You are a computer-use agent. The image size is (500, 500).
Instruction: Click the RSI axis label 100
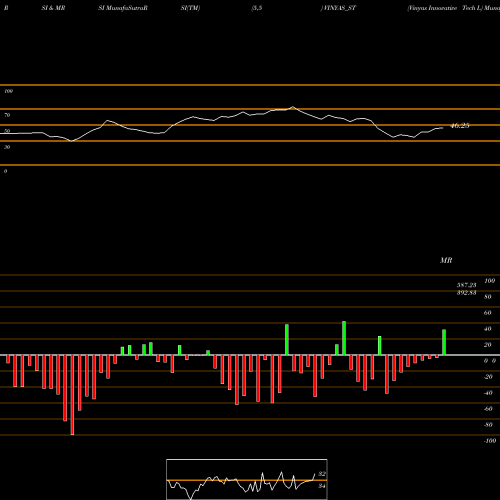coord(9,91)
